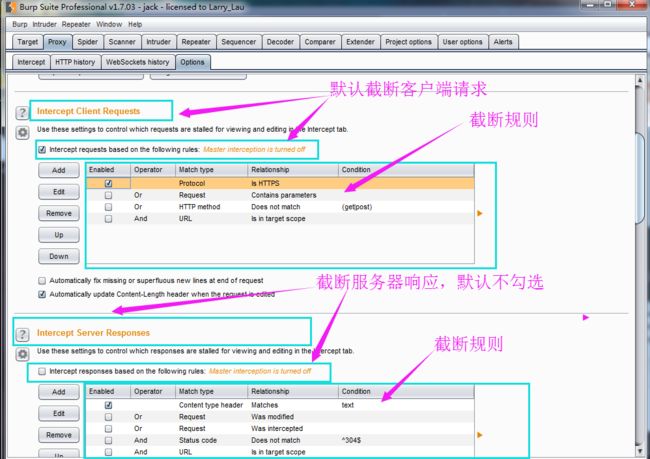Open the WebSockets history sub-tab
The image size is (650, 459).
pos(138,62)
